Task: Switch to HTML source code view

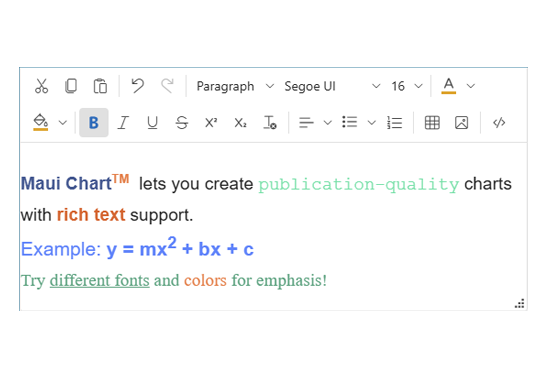Action: [499, 123]
